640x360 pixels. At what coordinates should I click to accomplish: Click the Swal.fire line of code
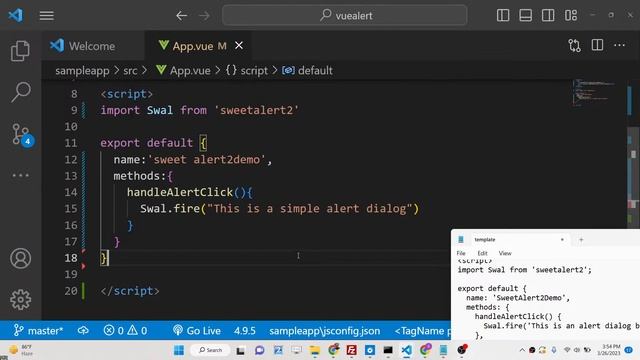(x=280, y=209)
